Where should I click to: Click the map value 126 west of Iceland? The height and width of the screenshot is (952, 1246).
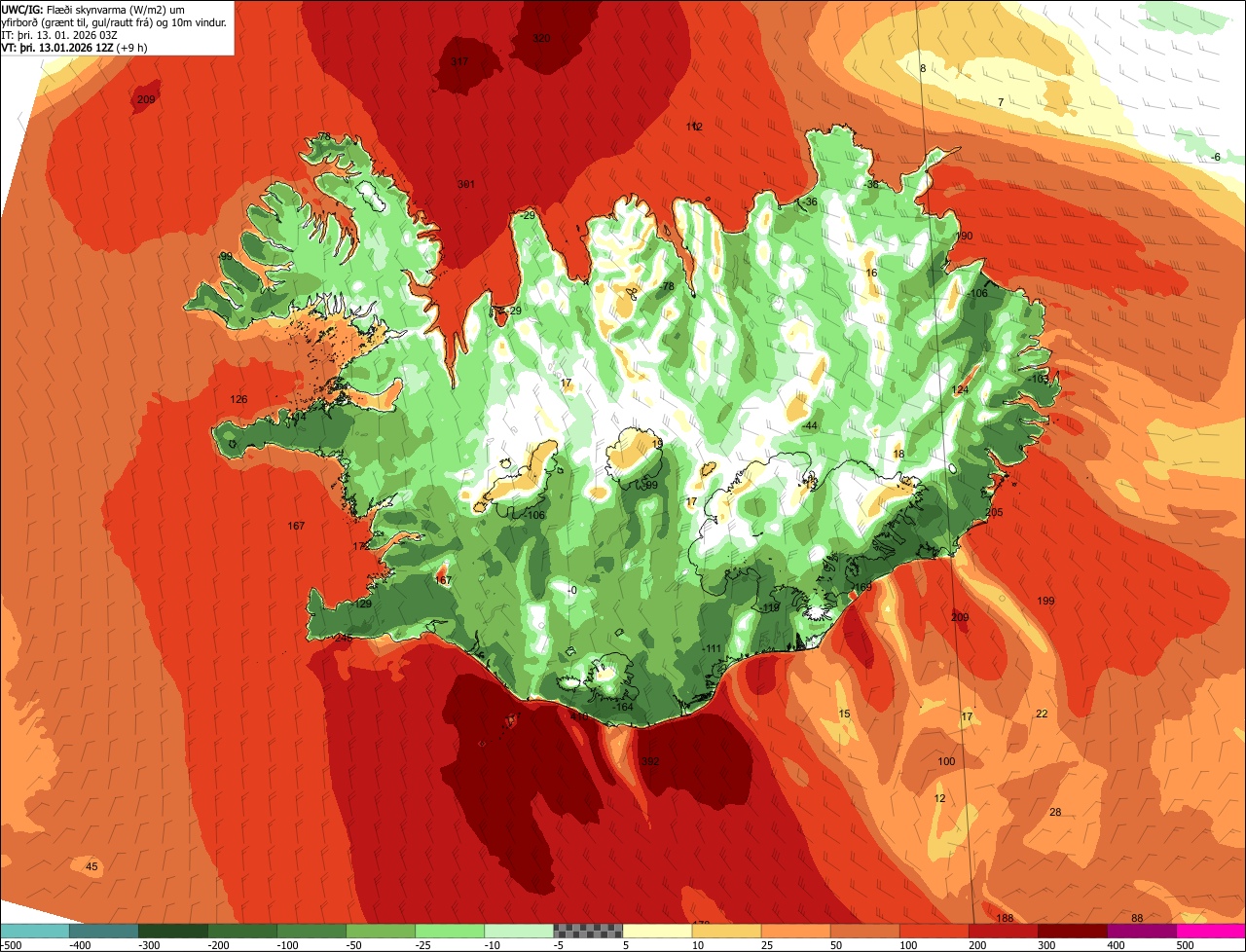238,399
